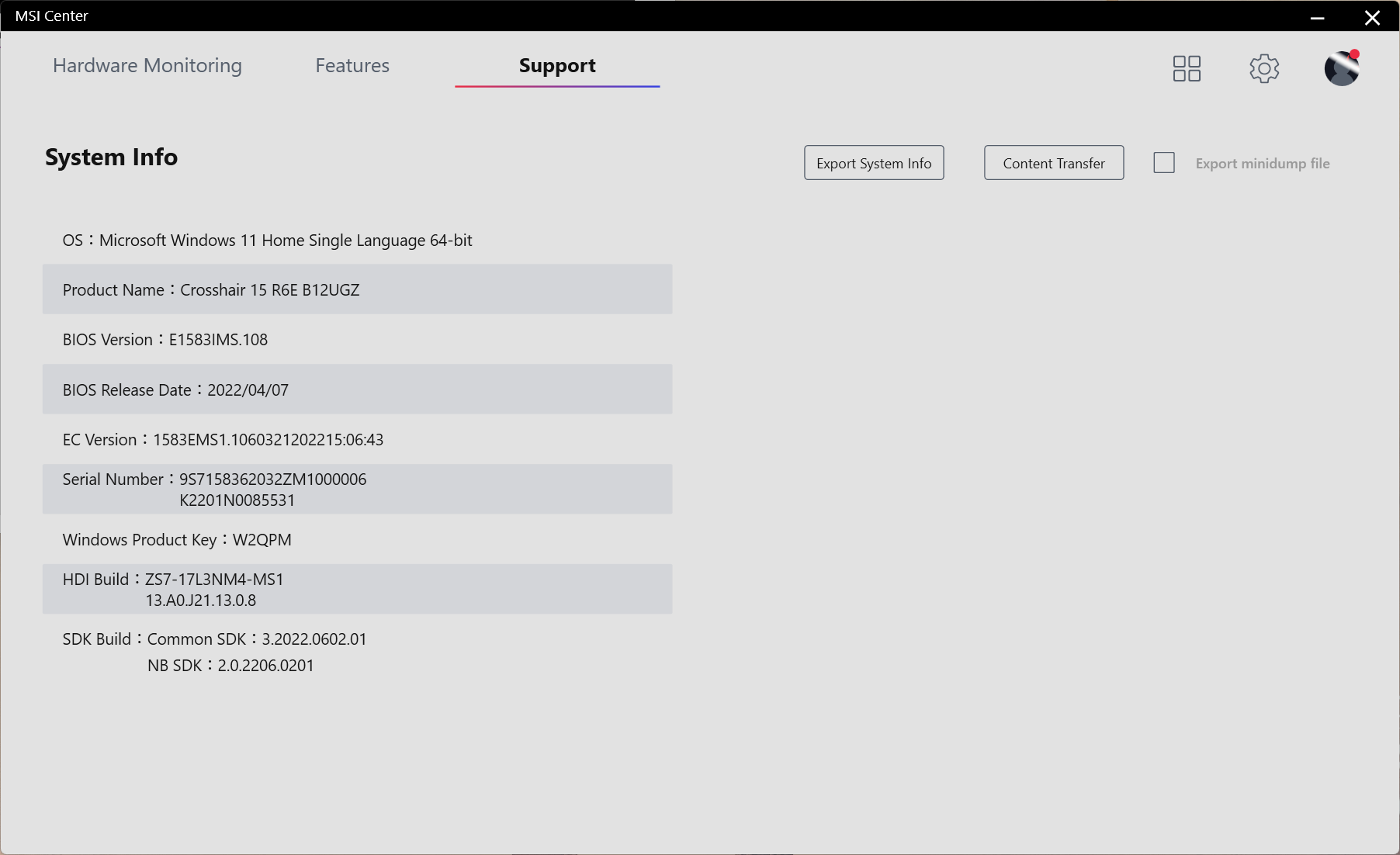Screen dimensions: 1400x855
Task: Select the Serial Number row
Action: (x=357, y=489)
